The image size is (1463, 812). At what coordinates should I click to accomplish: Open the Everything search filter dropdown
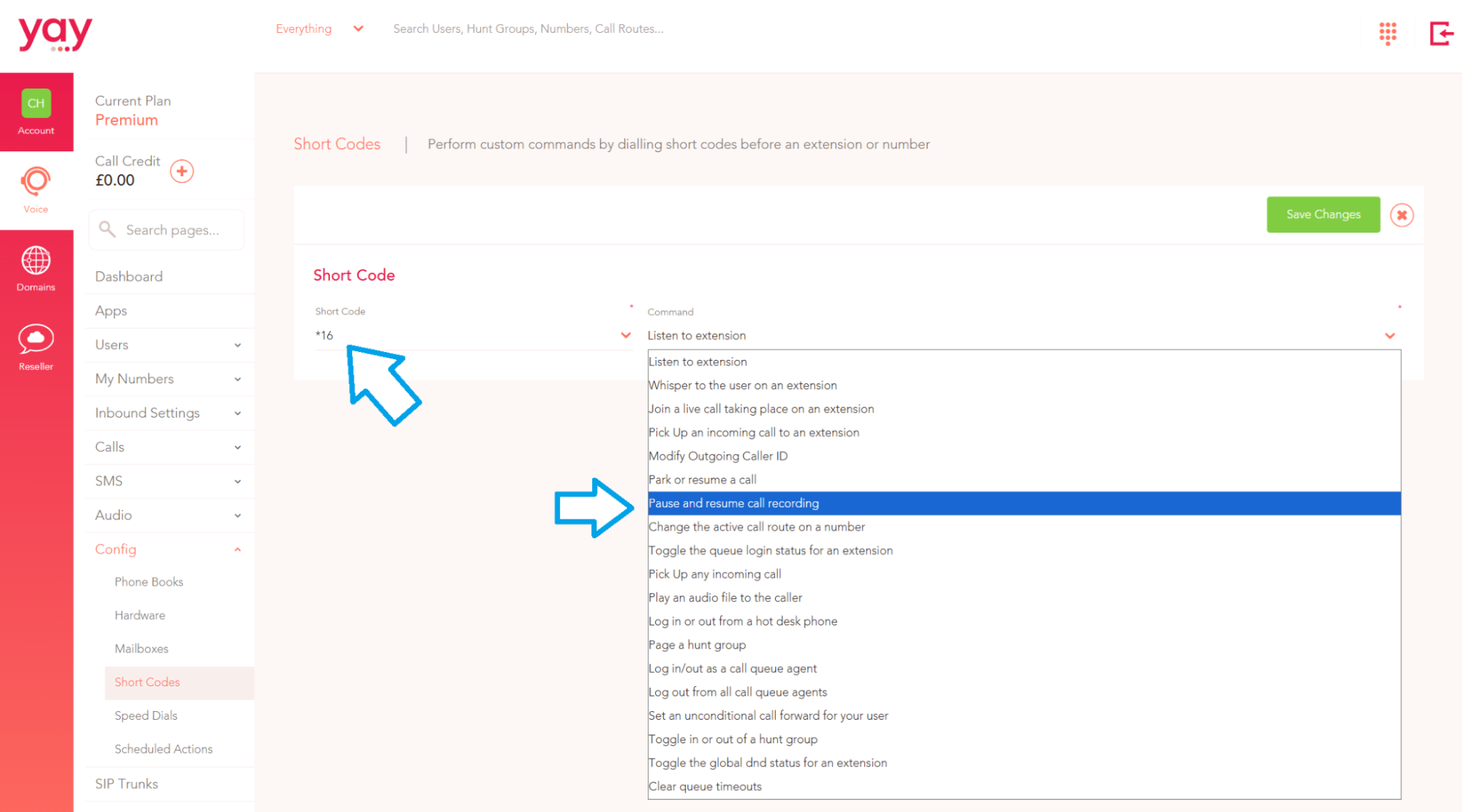pos(320,29)
